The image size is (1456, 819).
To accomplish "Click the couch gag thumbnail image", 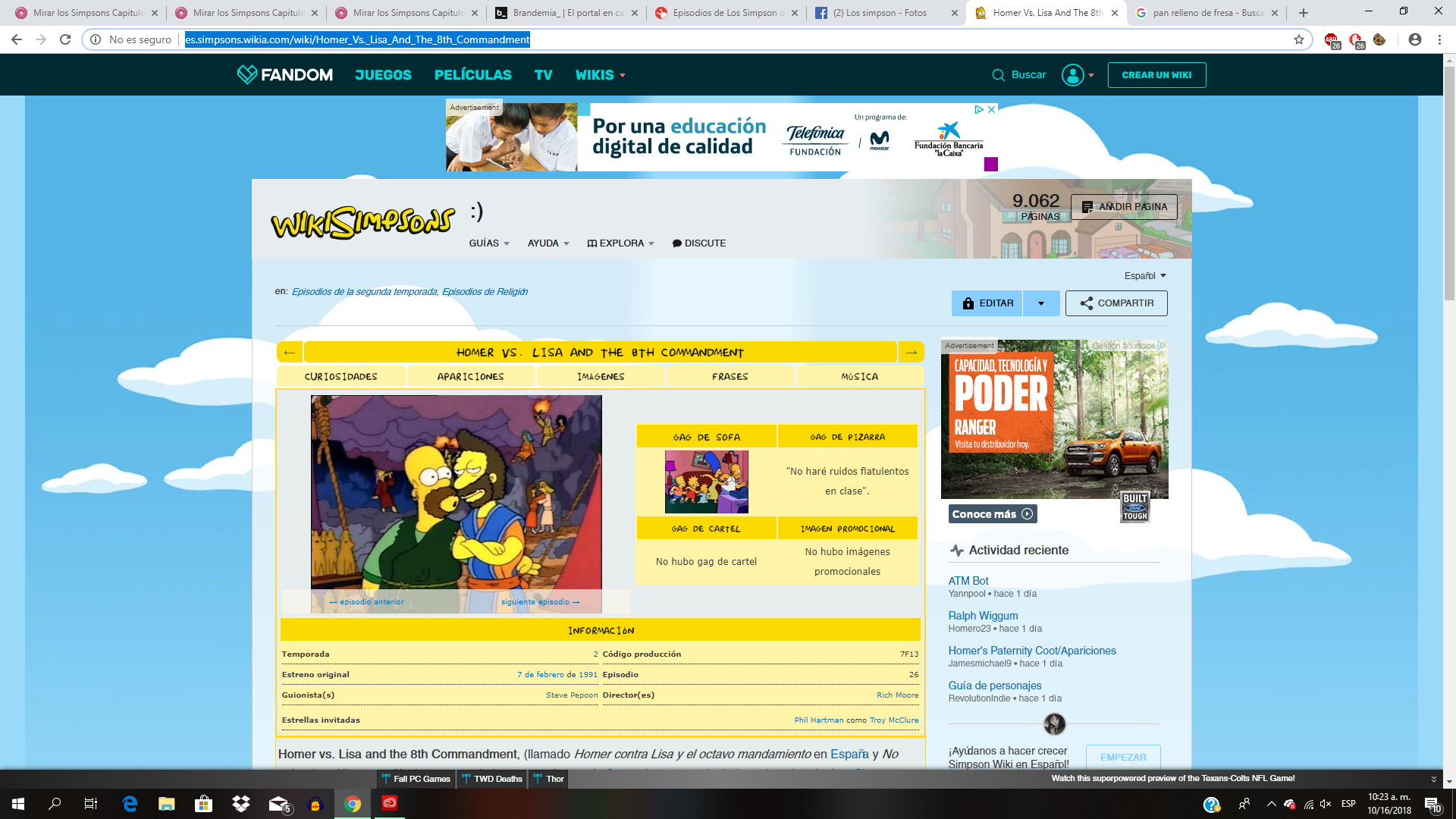I will point(706,482).
